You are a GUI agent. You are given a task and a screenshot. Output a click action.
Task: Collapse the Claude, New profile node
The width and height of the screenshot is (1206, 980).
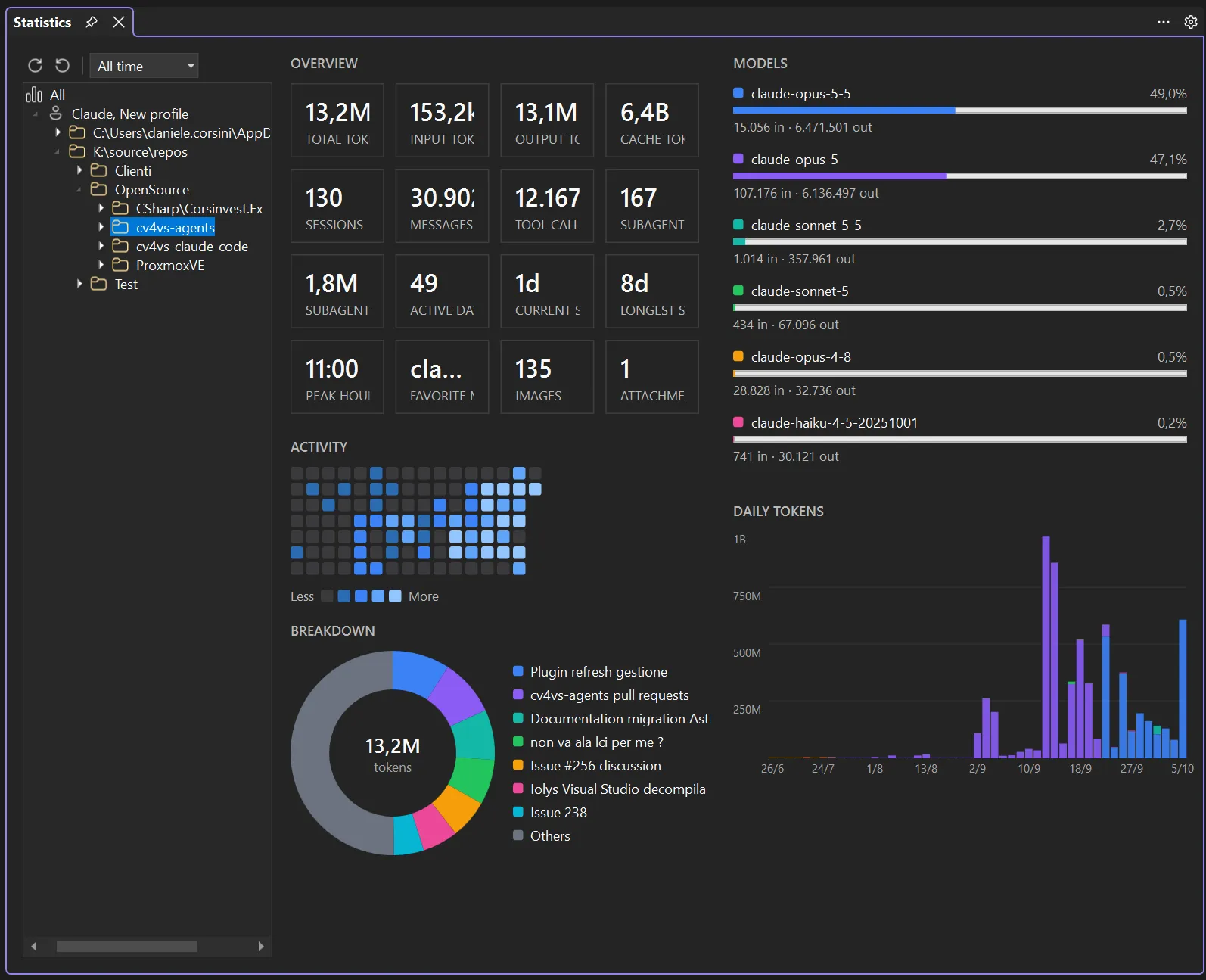click(36, 114)
